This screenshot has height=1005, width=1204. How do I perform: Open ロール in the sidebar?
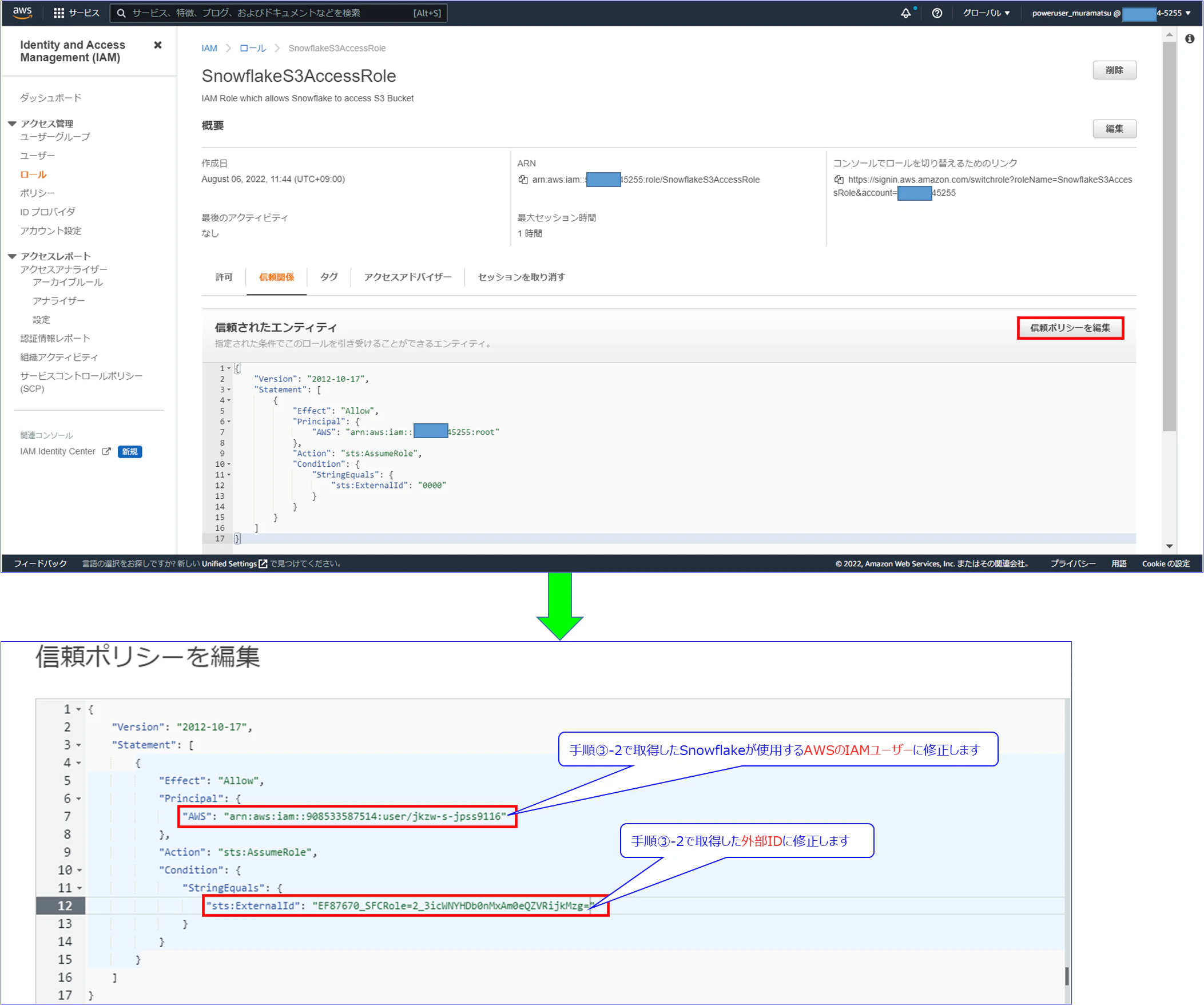click(33, 174)
